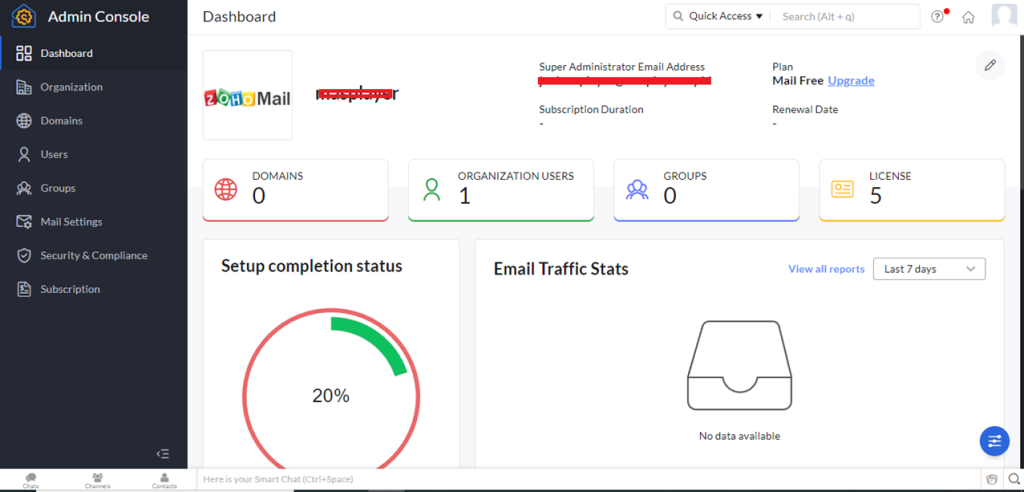Click the Subscription Duration label
This screenshot has height=492, width=1024.
[x=591, y=109]
